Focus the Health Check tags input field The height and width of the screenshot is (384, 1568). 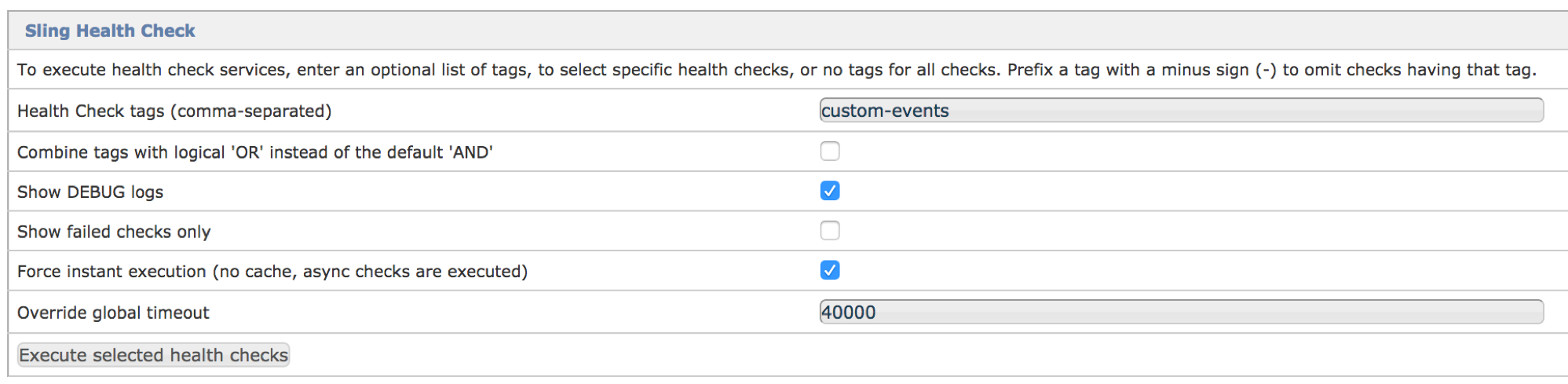pos(1182,111)
